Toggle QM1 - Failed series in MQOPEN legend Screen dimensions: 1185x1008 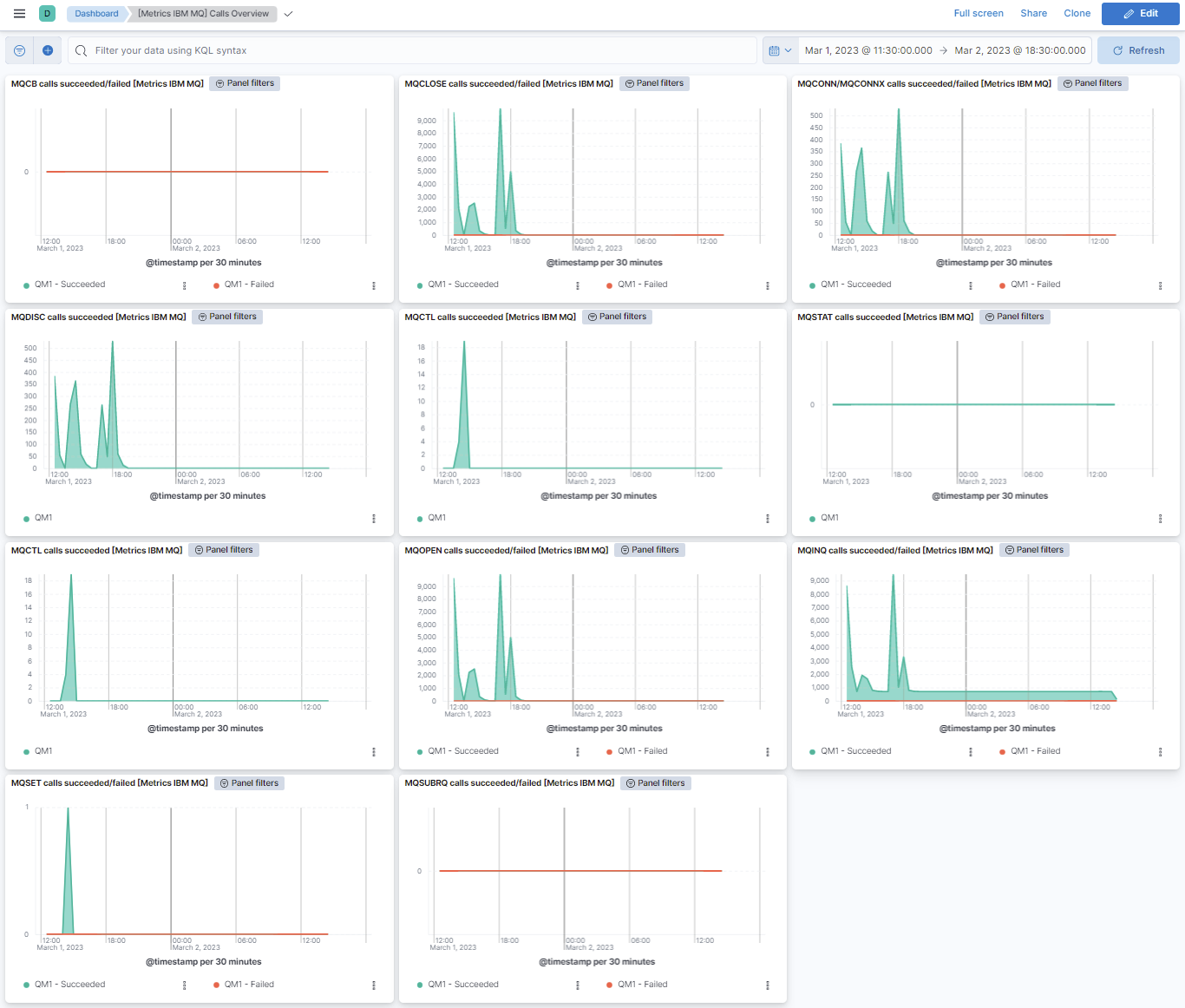(642, 751)
